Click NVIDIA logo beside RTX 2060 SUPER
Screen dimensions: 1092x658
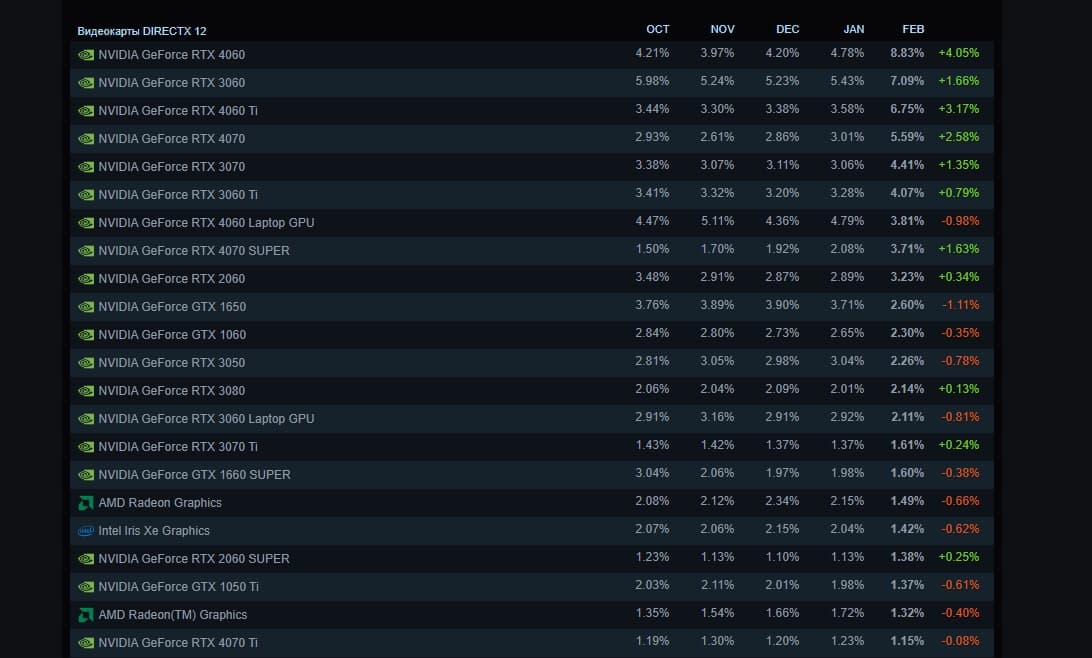click(86, 559)
